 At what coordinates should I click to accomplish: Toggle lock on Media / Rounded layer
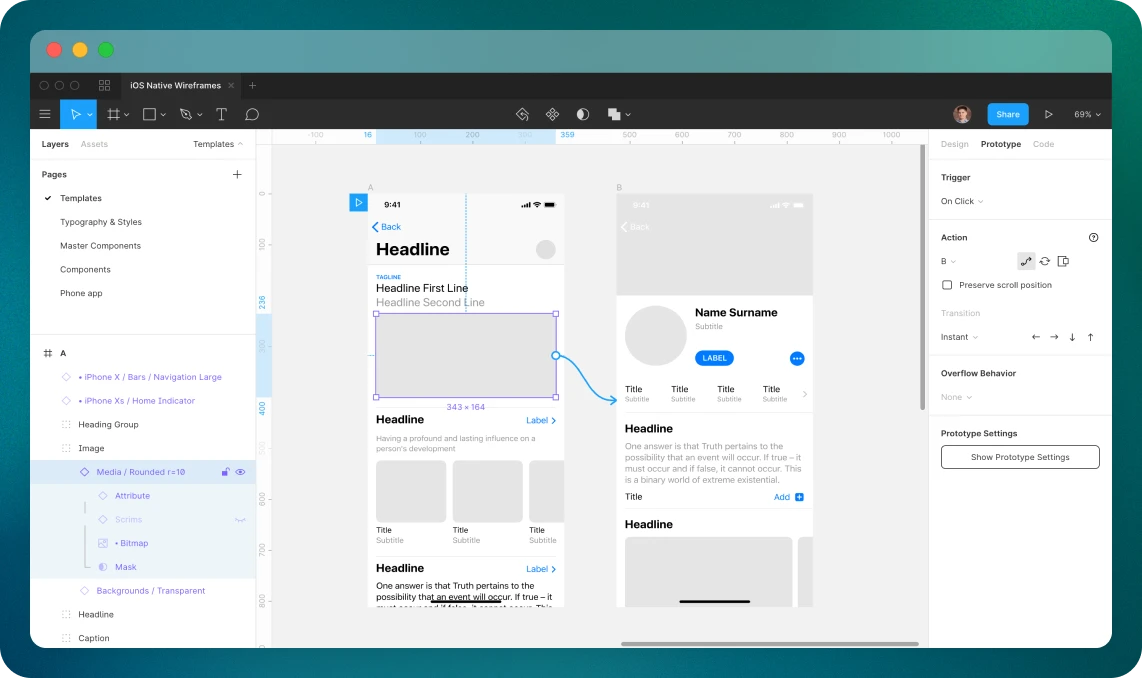pyautogui.click(x=225, y=472)
